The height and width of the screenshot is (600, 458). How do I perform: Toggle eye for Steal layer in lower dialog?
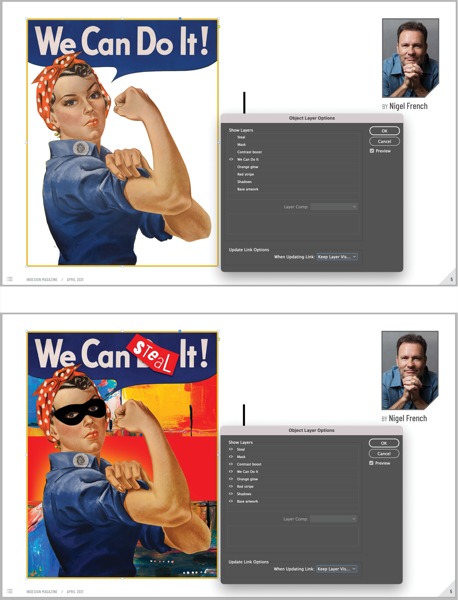pos(231,449)
